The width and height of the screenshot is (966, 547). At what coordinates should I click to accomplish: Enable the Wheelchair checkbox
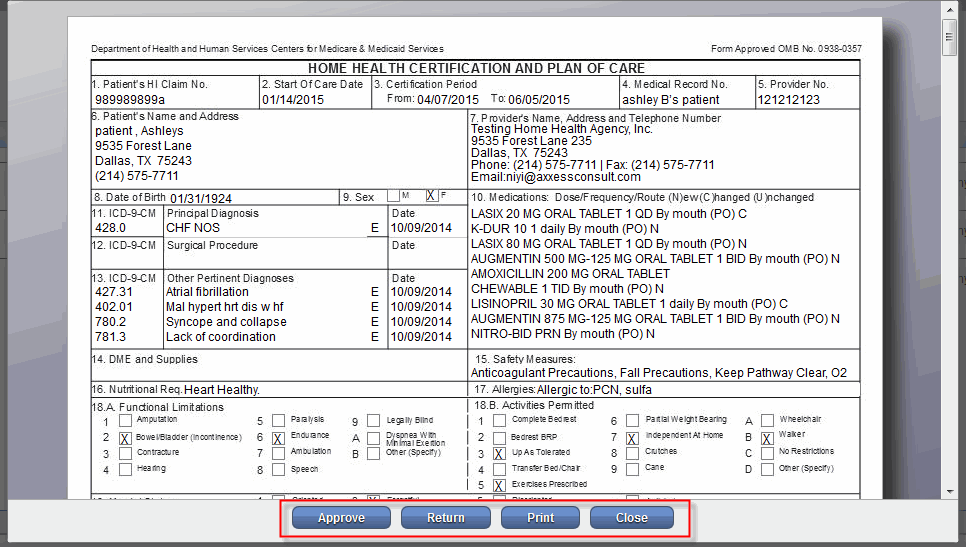coord(767,422)
